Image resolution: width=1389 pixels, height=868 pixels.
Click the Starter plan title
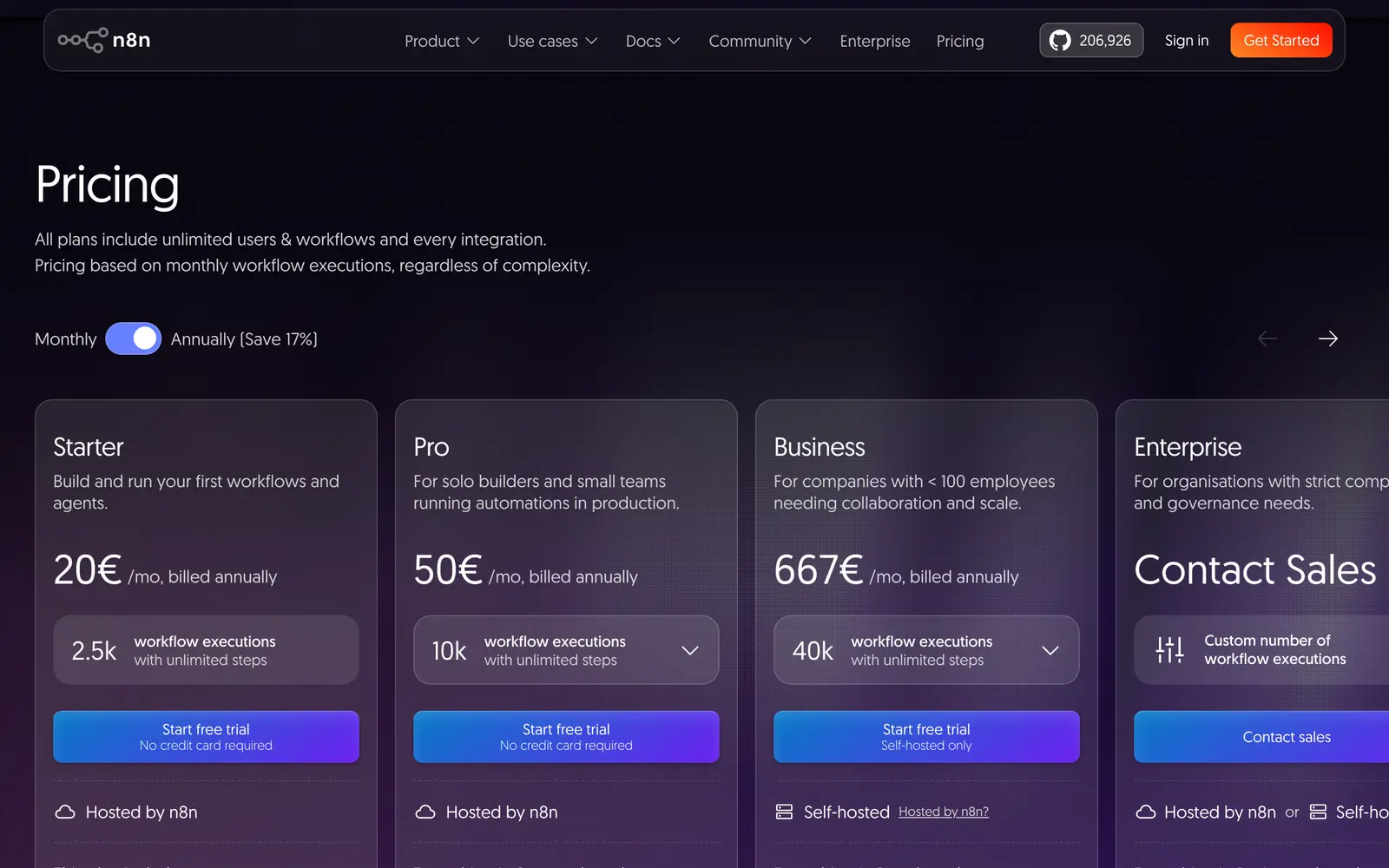click(89, 447)
